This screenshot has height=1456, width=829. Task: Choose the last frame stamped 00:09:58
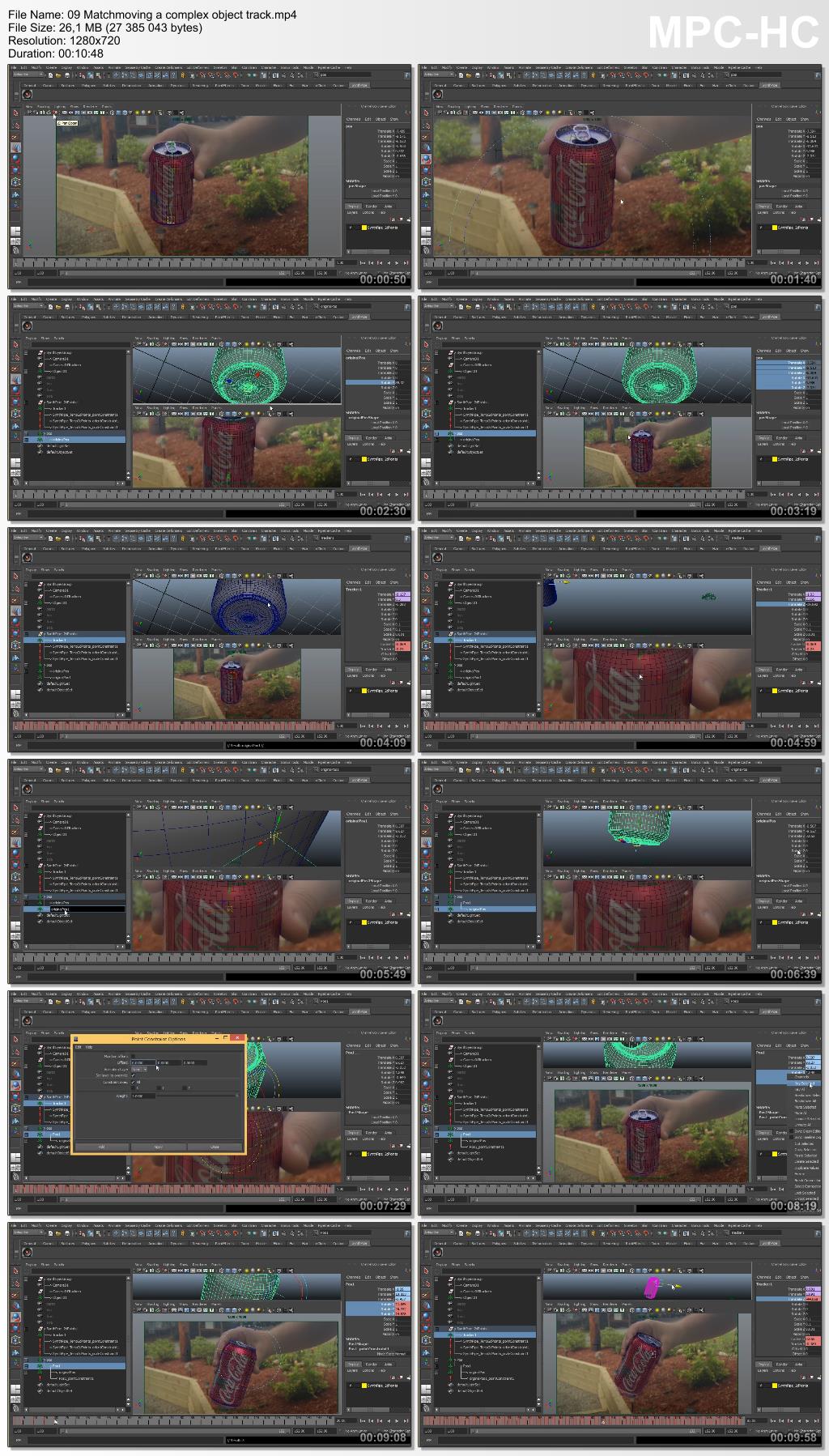click(621, 1334)
